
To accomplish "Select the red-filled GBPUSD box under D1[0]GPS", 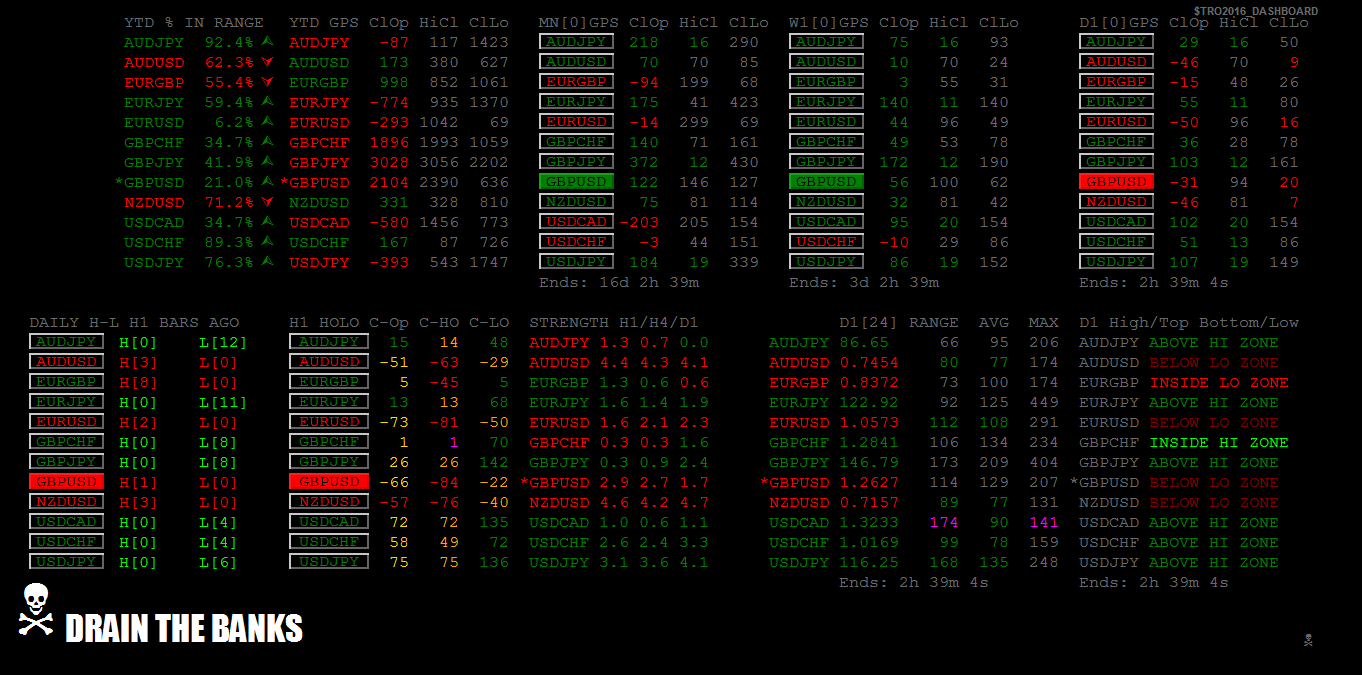I will 1116,182.
